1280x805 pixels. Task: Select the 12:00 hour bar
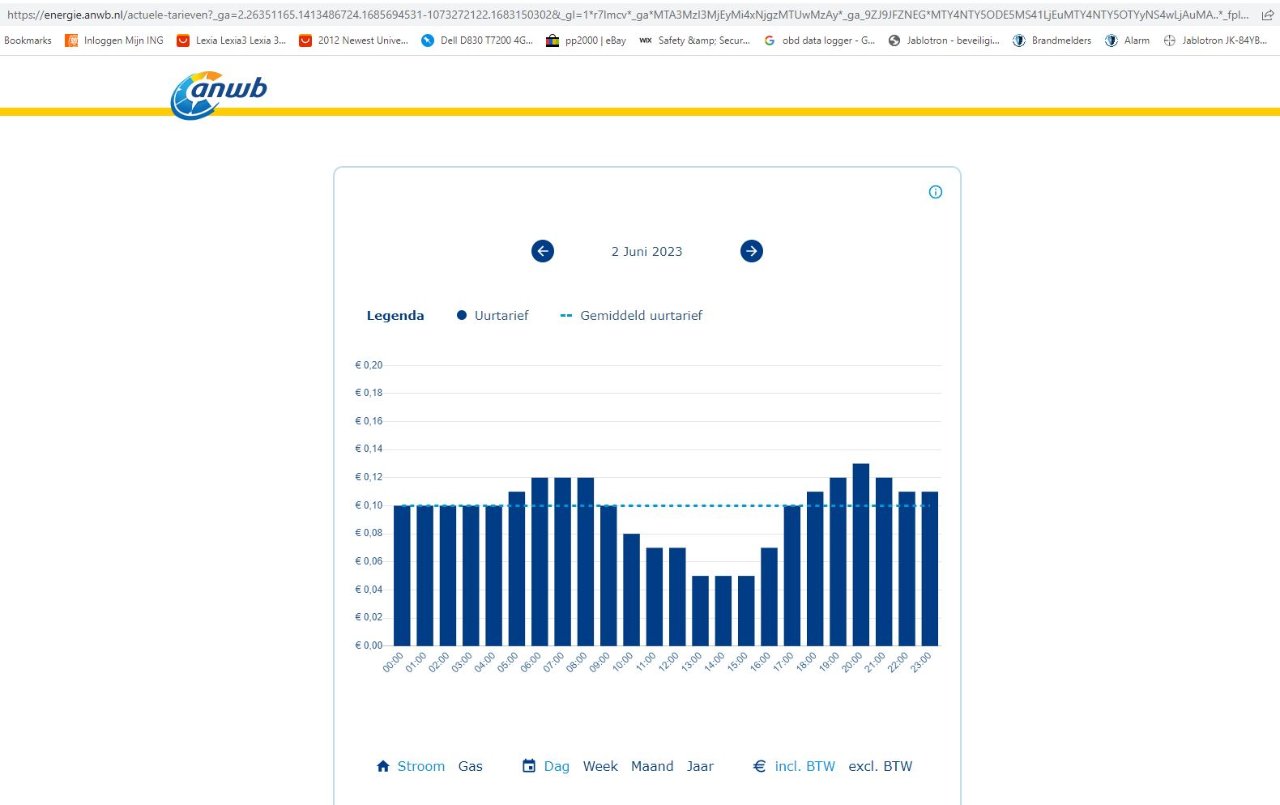pos(677,596)
